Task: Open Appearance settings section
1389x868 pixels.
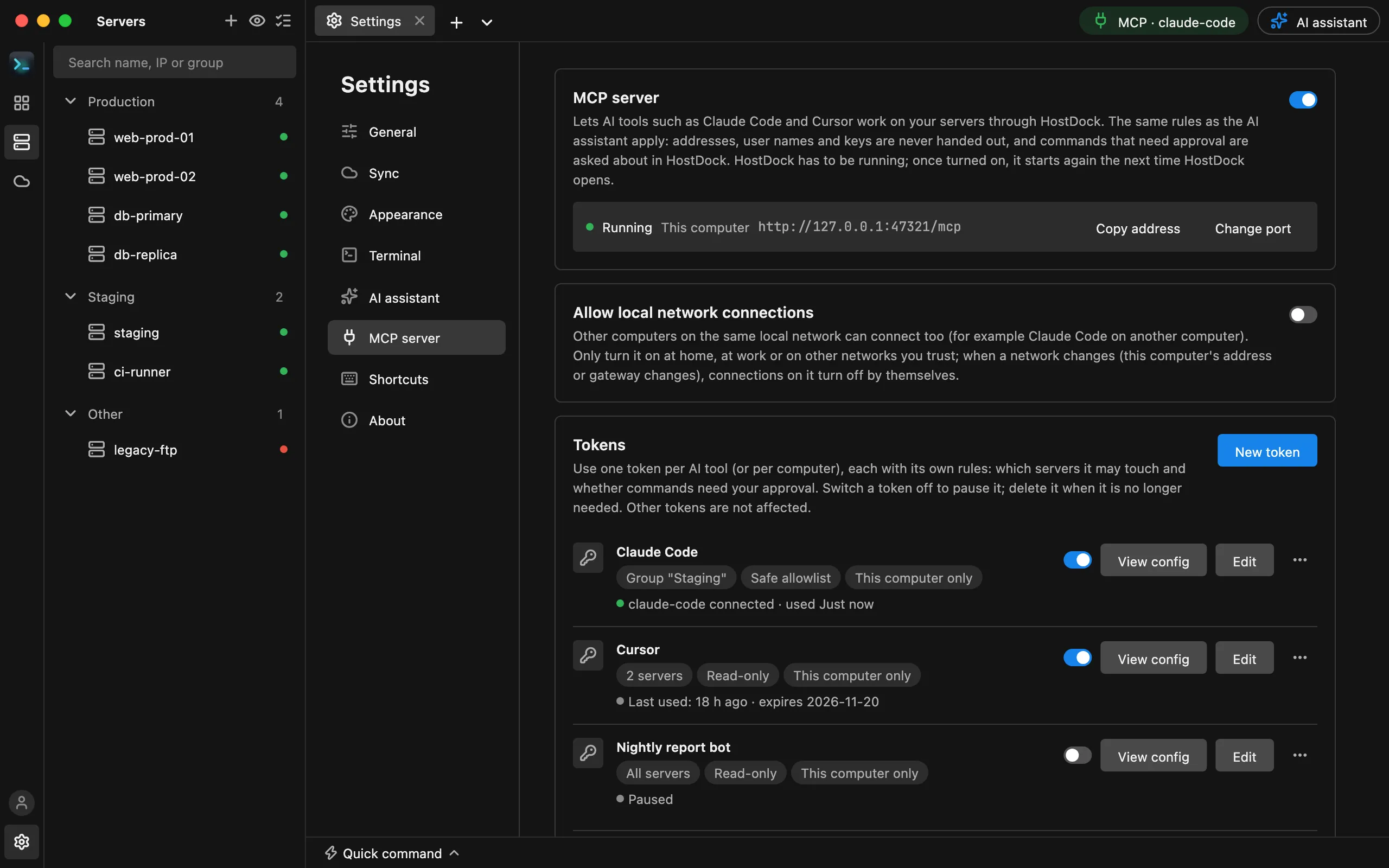Action: click(416, 214)
